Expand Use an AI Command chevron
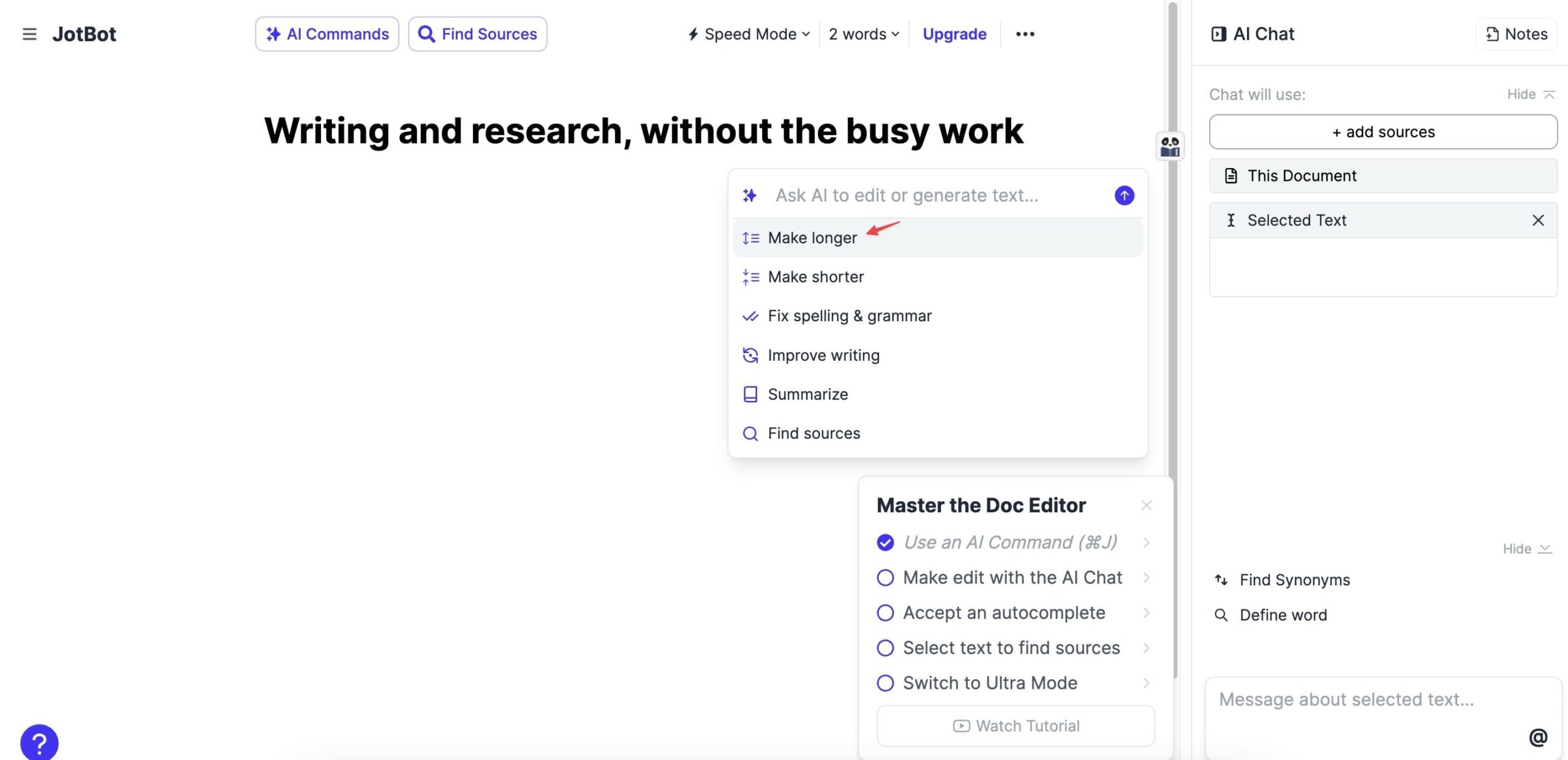1568x760 pixels. [1147, 542]
